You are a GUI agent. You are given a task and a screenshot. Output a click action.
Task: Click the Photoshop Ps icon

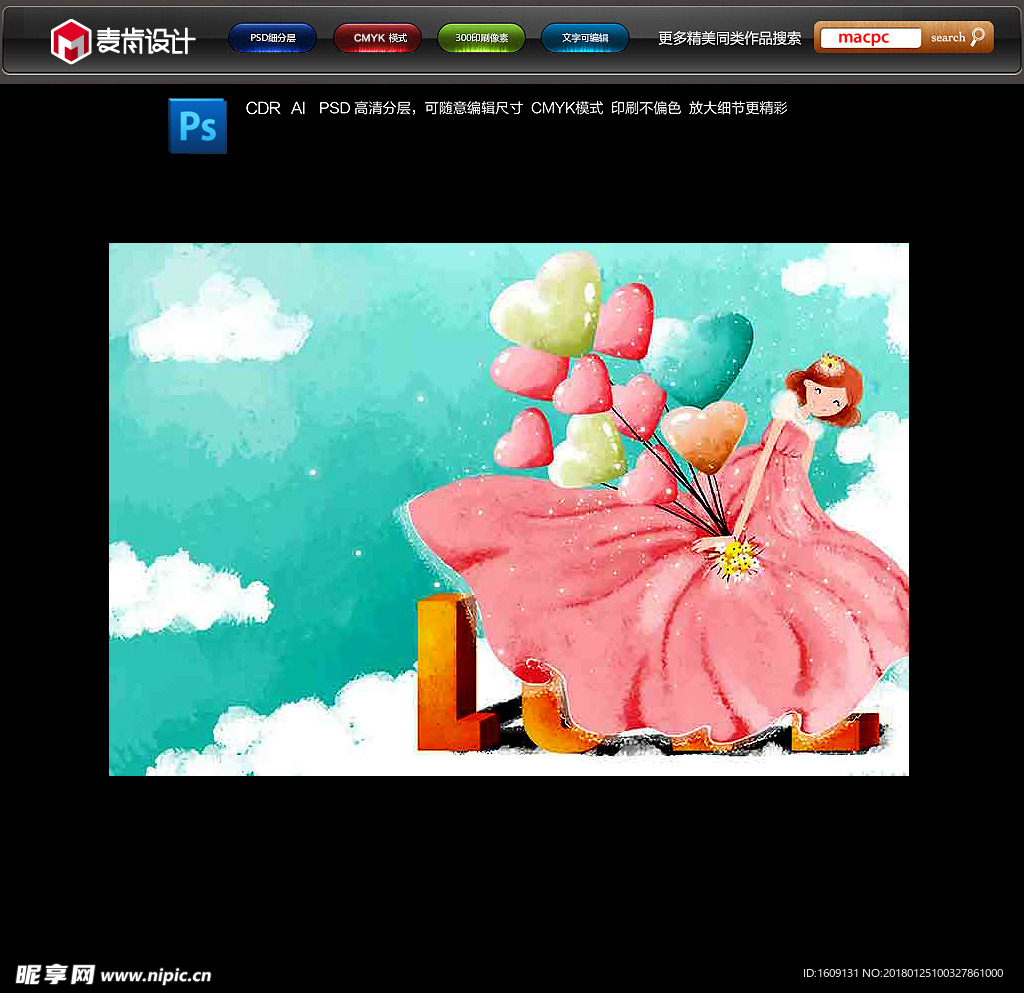point(197,126)
